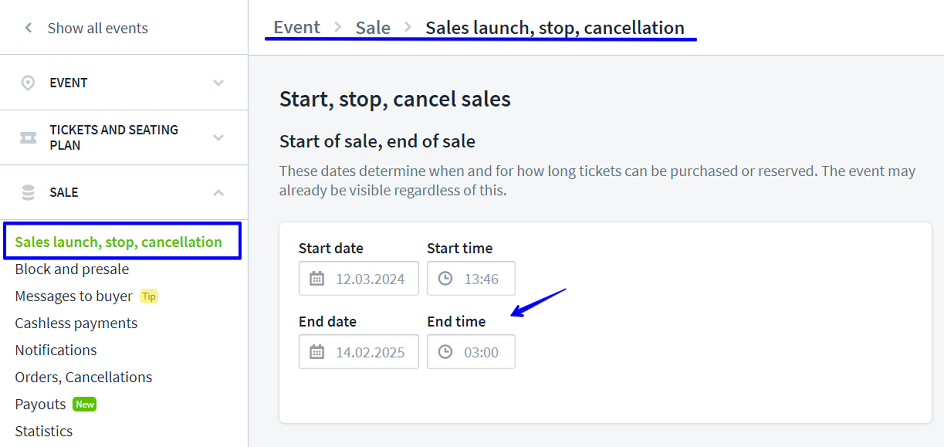Viewport: 944px width, 447px height.
Task: Click the ticket icon in the sidebar
Action: point(28,138)
